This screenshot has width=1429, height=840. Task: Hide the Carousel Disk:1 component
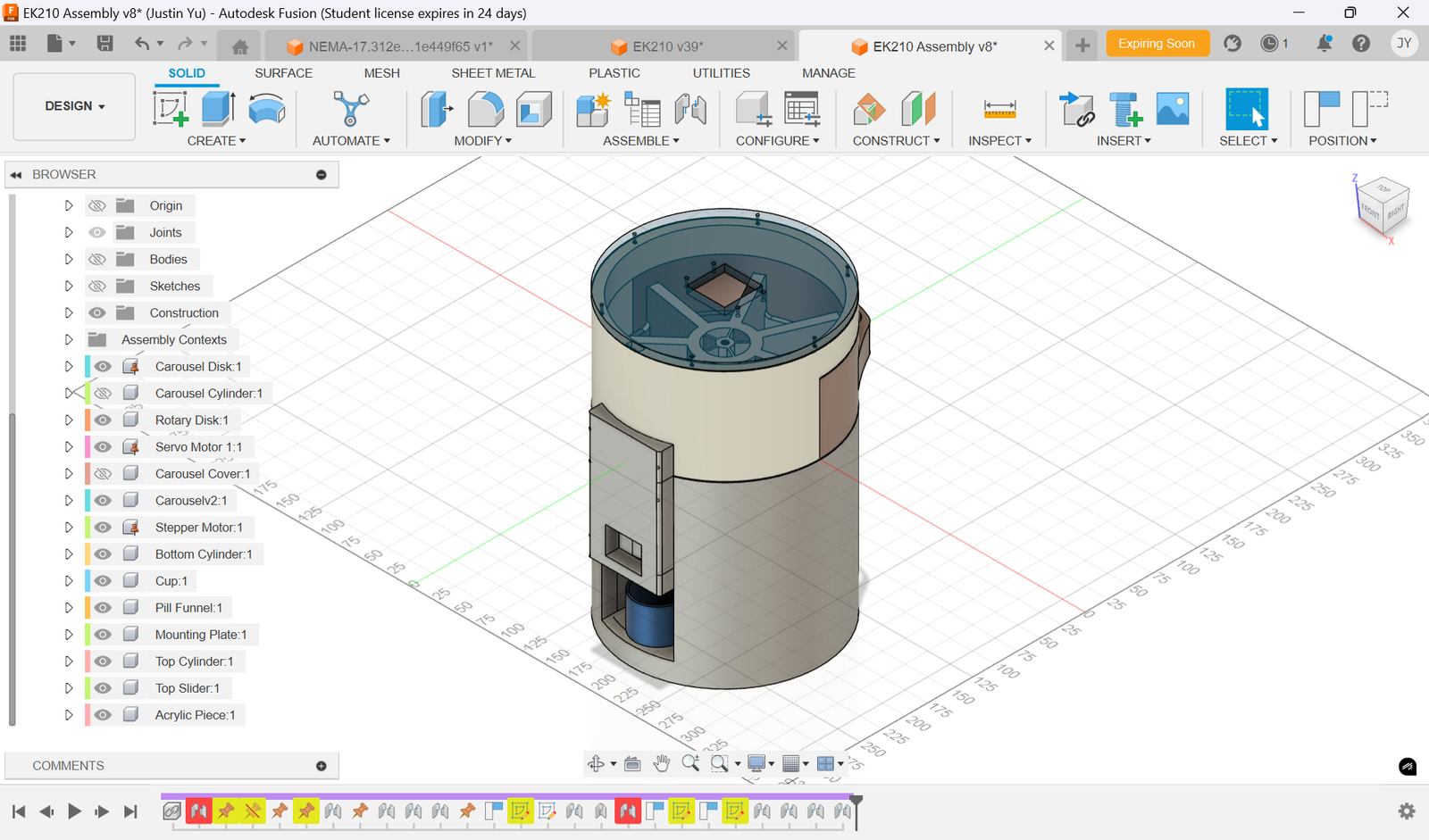click(x=103, y=366)
